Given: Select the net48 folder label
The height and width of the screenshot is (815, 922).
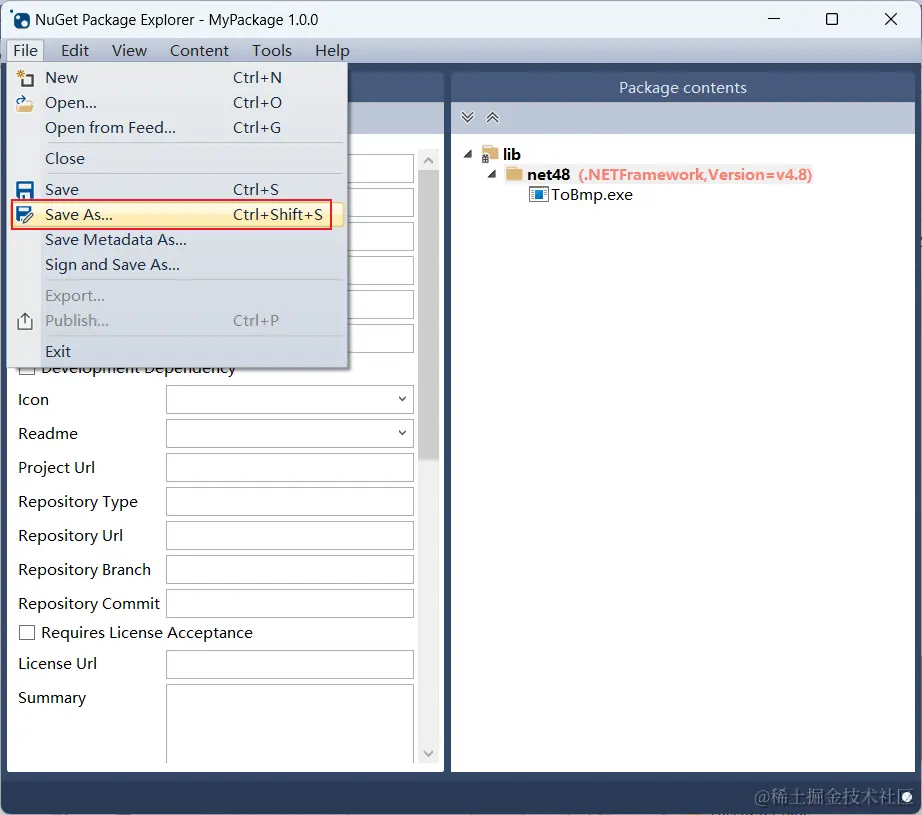Looking at the screenshot, I should pos(549,175).
